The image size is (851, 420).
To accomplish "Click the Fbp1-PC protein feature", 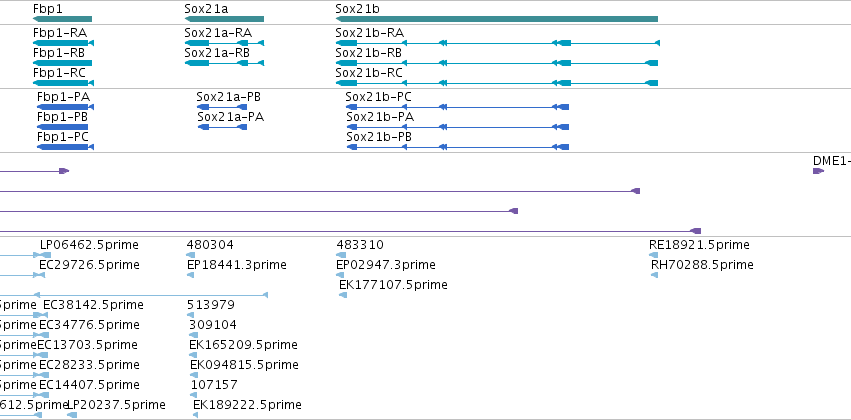I will click(66, 147).
